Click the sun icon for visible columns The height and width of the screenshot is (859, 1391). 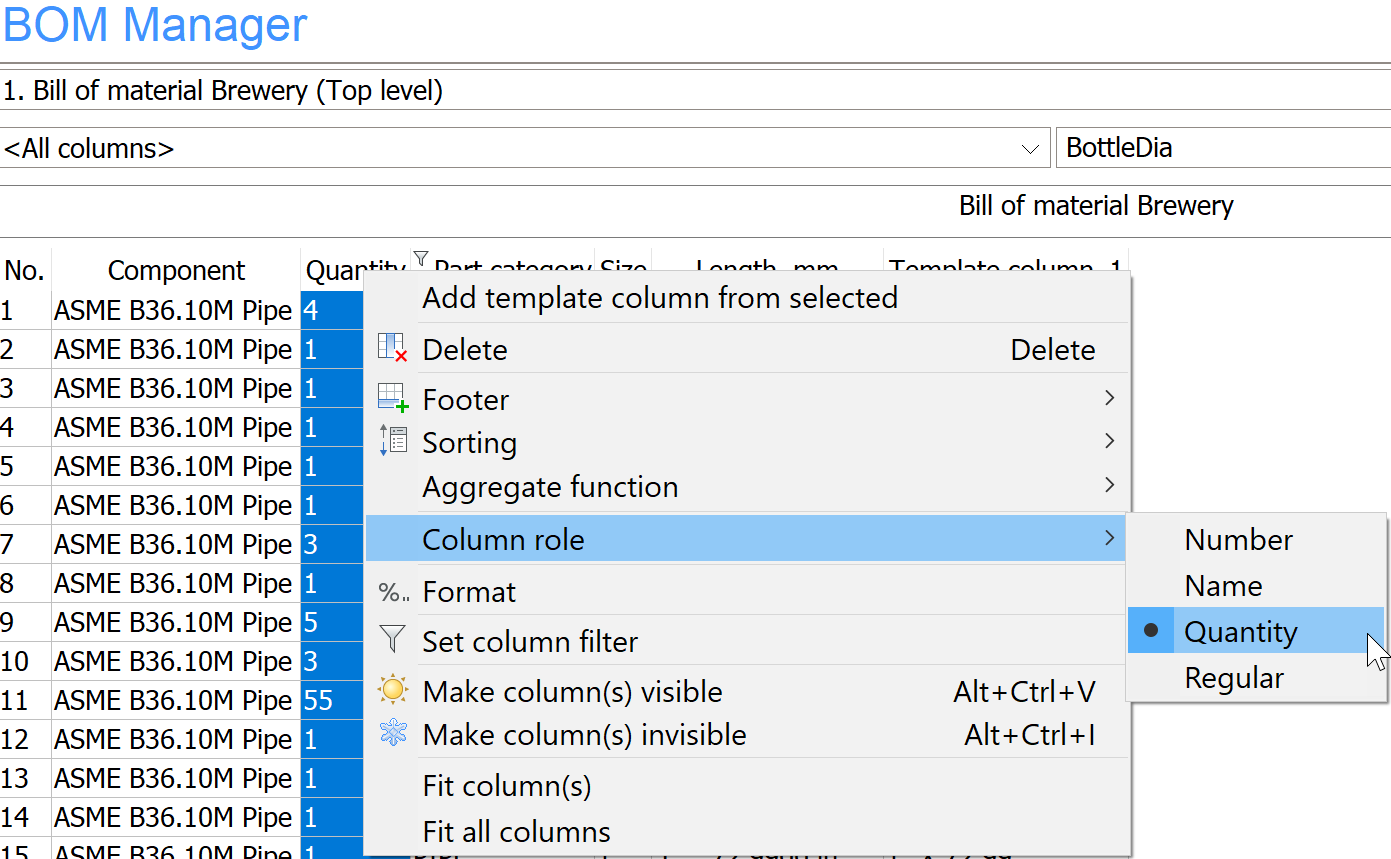click(x=392, y=691)
